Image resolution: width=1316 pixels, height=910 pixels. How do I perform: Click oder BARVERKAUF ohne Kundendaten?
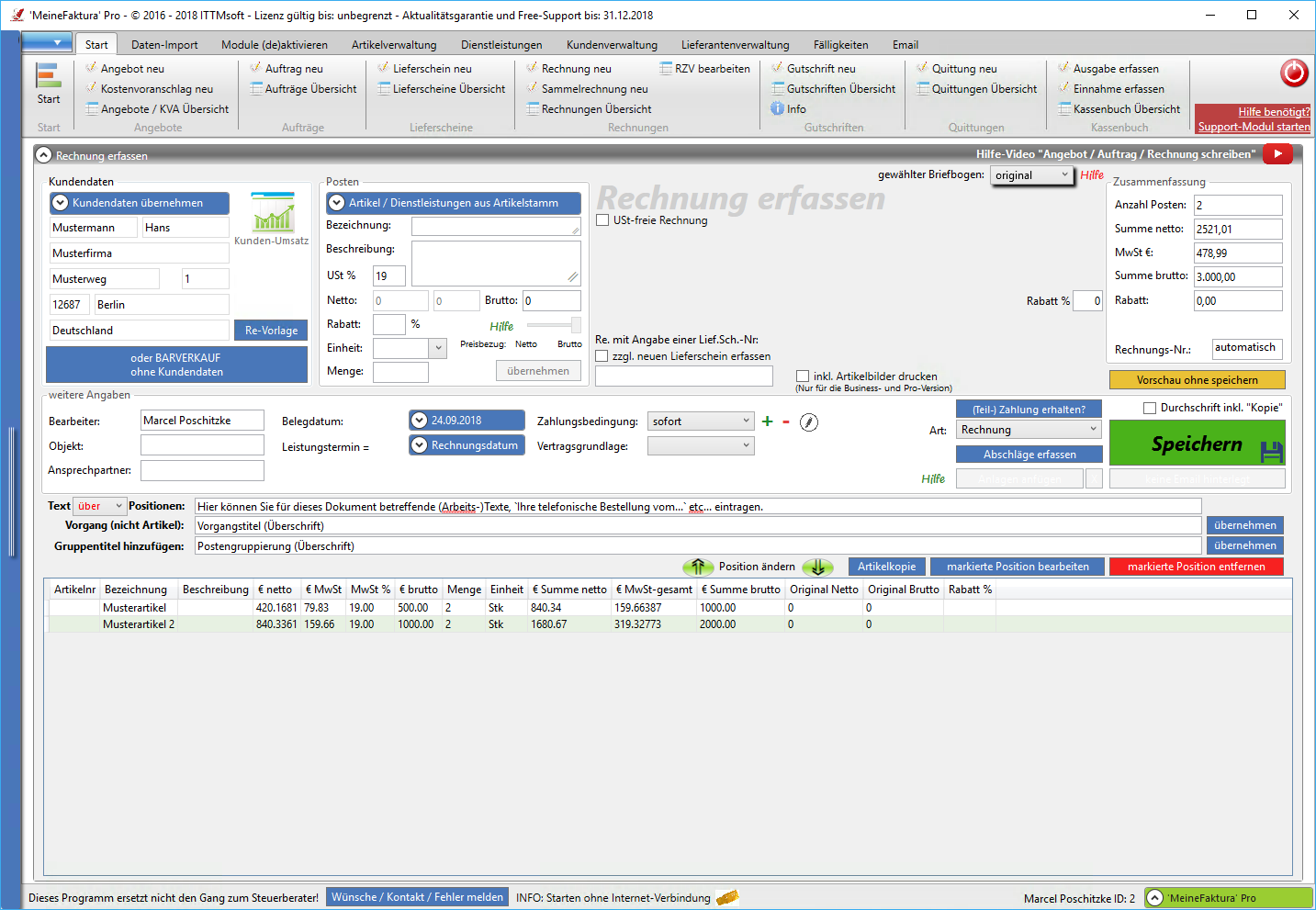coord(176,365)
